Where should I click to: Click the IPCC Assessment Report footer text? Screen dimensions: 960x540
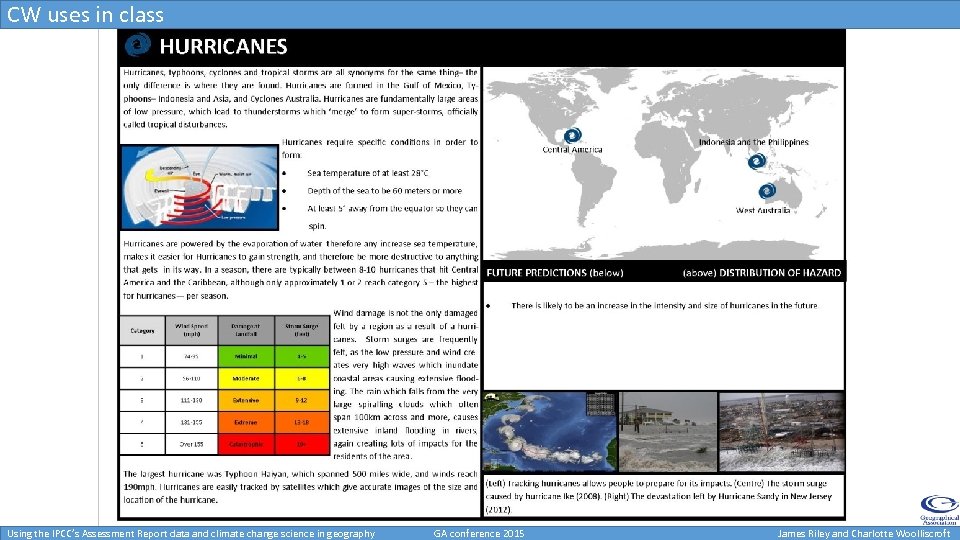tap(191, 533)
